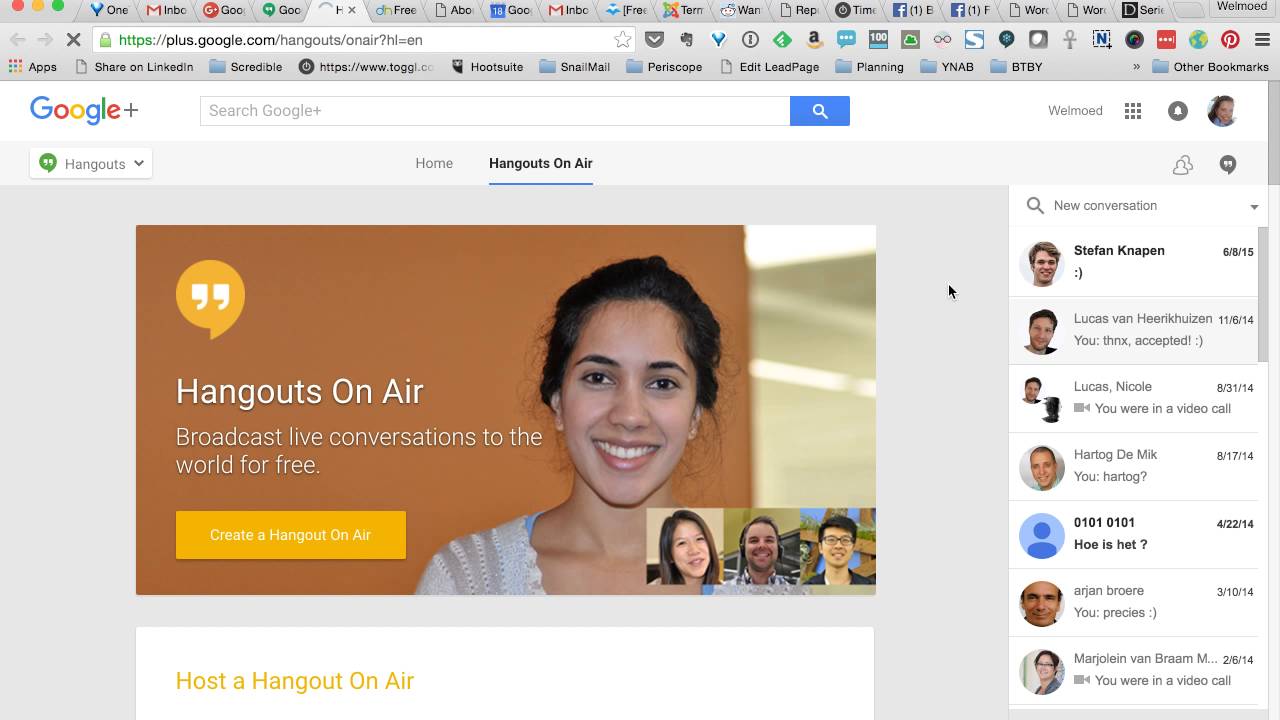Open the invite people icon below the header

coord(1183,165)
